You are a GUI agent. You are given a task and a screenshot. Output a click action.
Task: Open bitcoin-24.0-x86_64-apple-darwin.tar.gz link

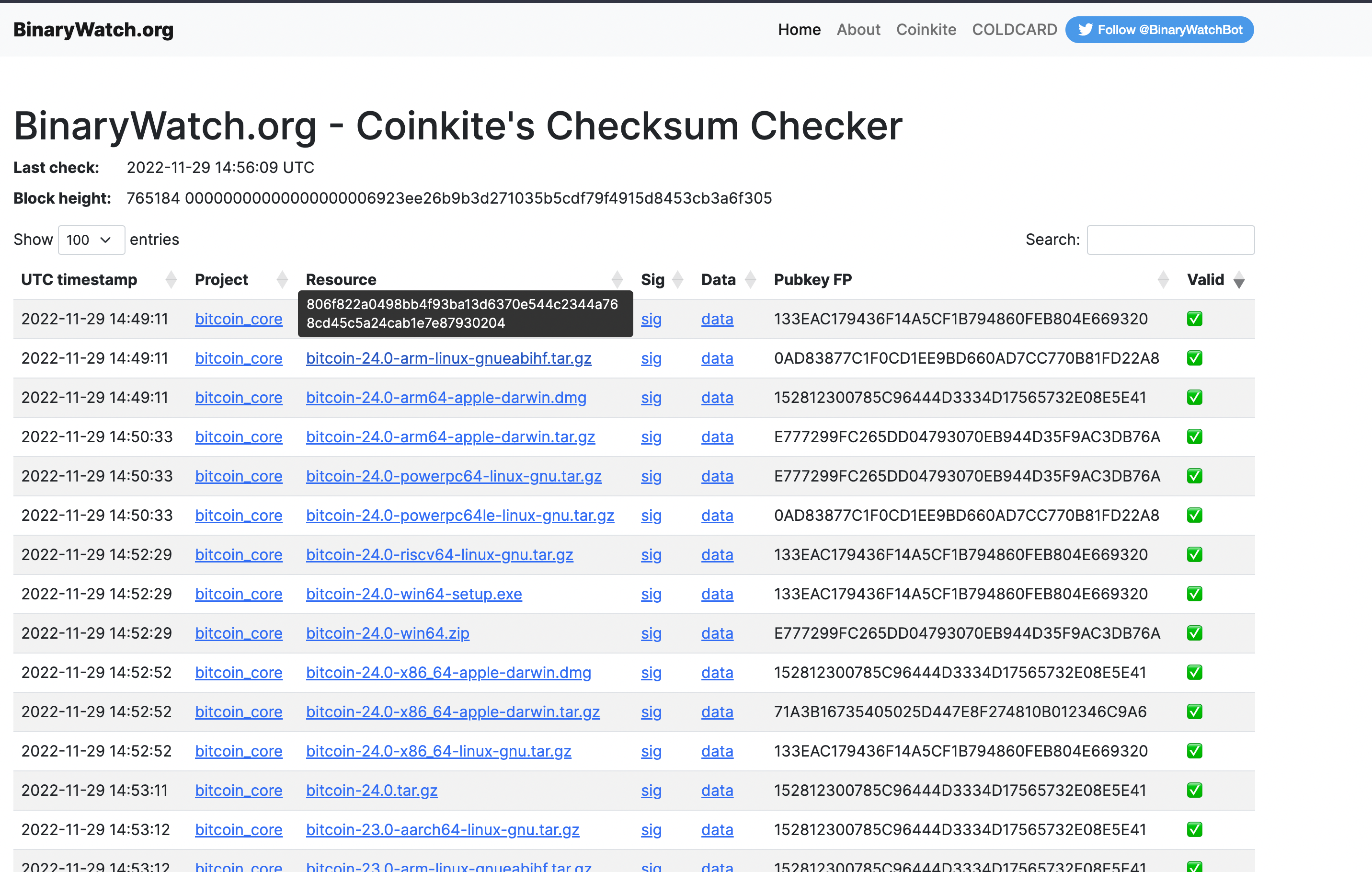click(453, 712)
